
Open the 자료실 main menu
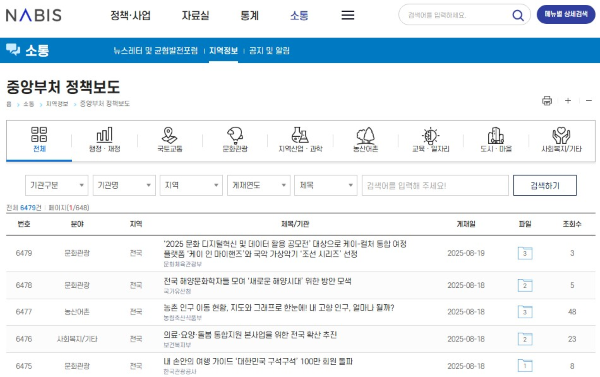(x=195, y=16)
